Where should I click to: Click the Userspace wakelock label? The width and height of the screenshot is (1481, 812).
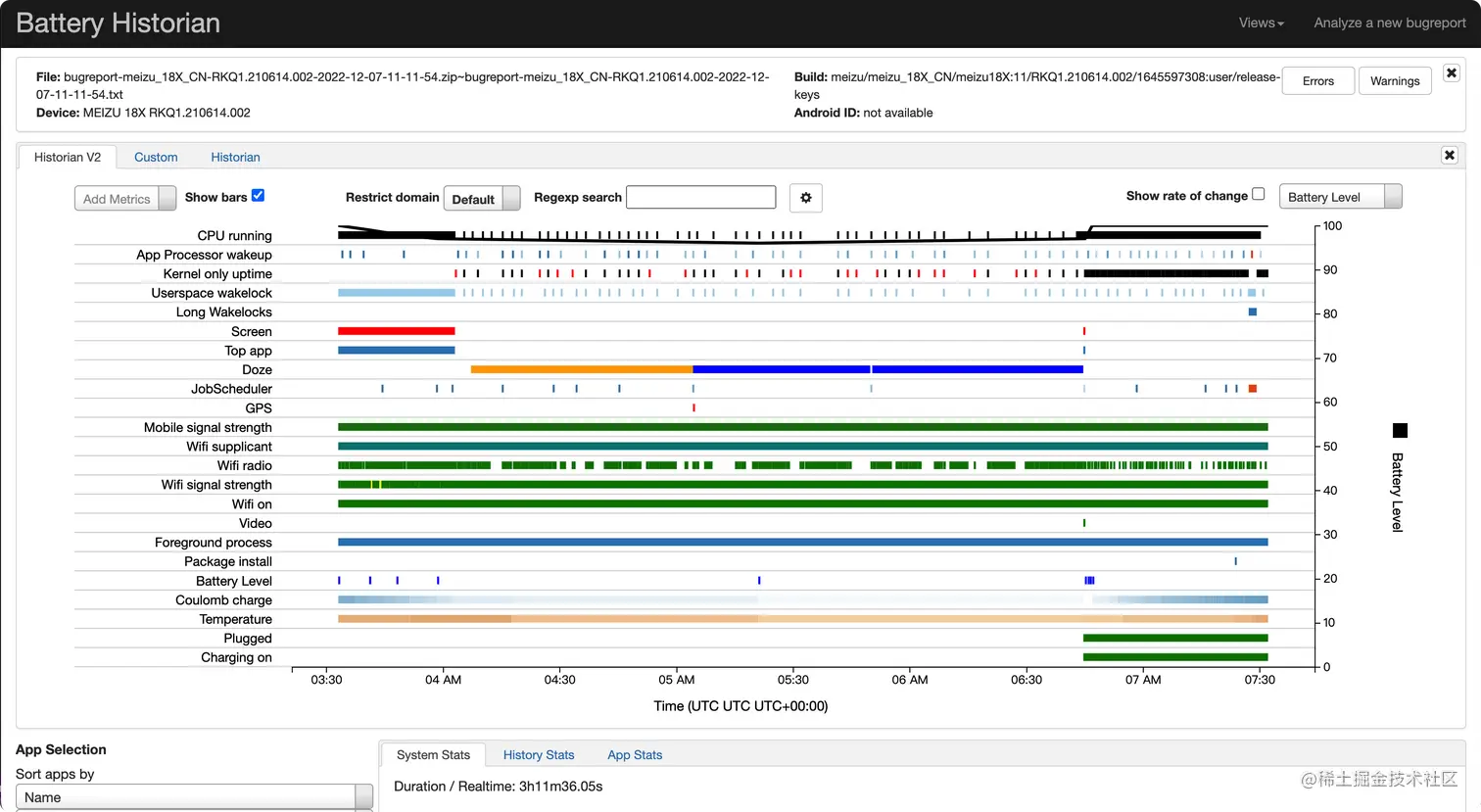(x=212, y=293)
